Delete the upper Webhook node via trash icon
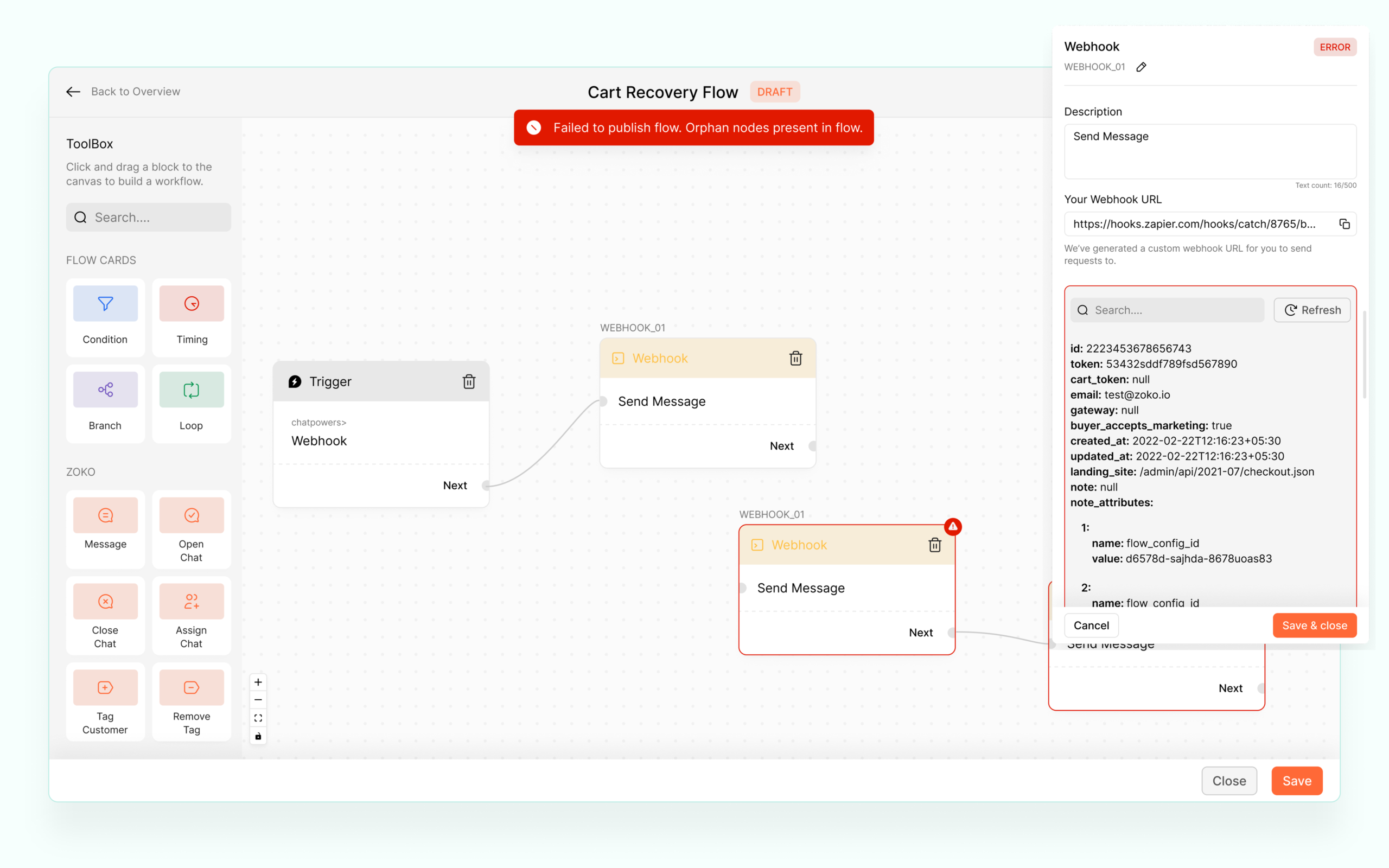Image resolution: width=1389 pixels, height=868 pixels. tap(795, 358)
